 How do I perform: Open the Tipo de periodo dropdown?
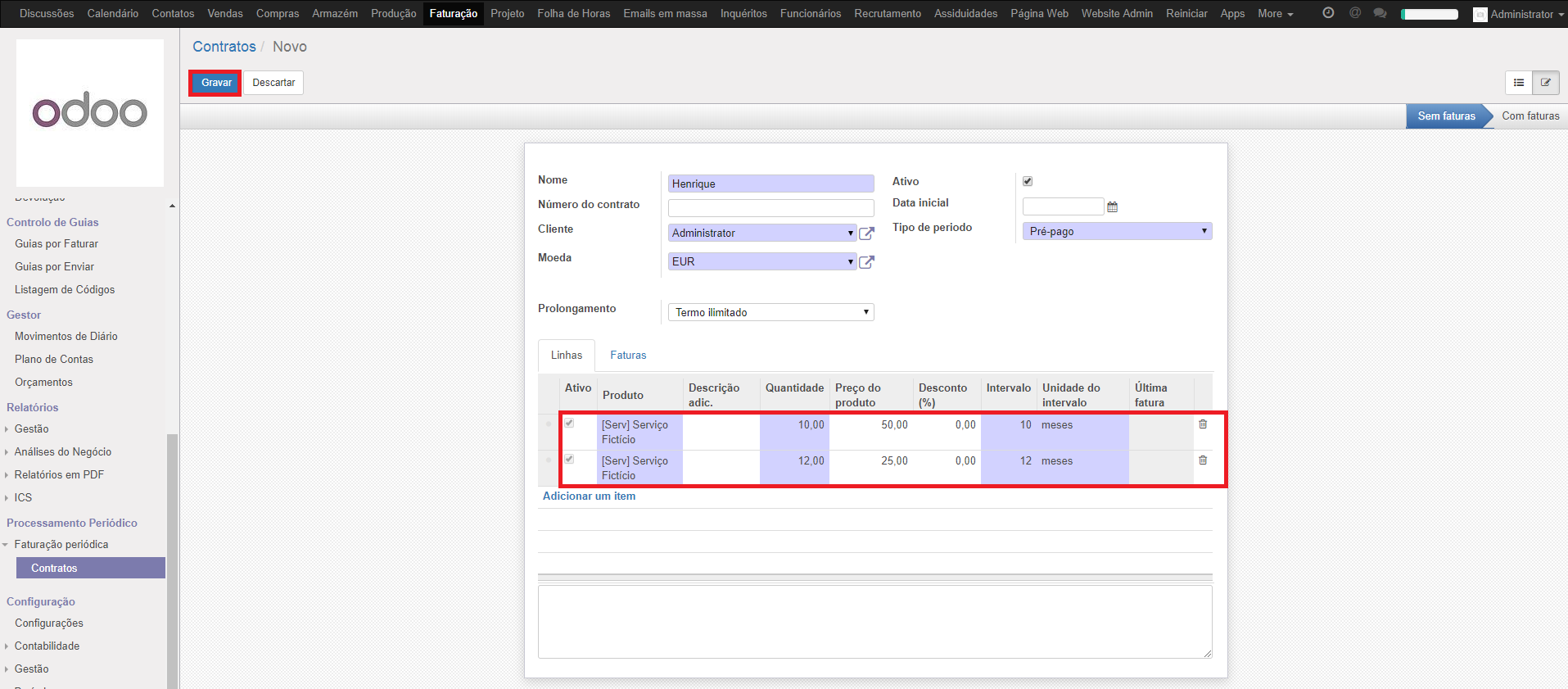click(x=1117, y=232)
